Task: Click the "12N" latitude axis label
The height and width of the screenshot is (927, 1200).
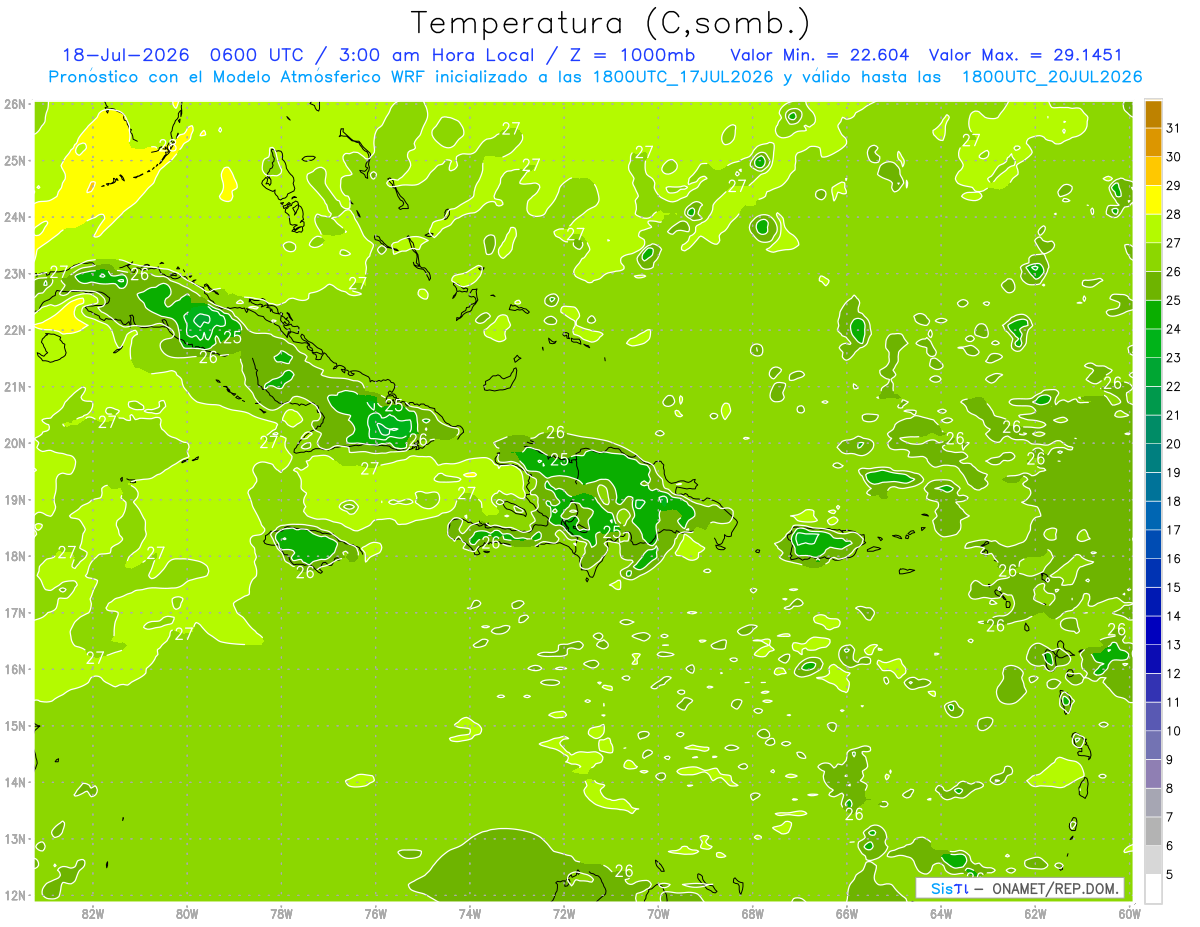Action: [x=16, y=895]
